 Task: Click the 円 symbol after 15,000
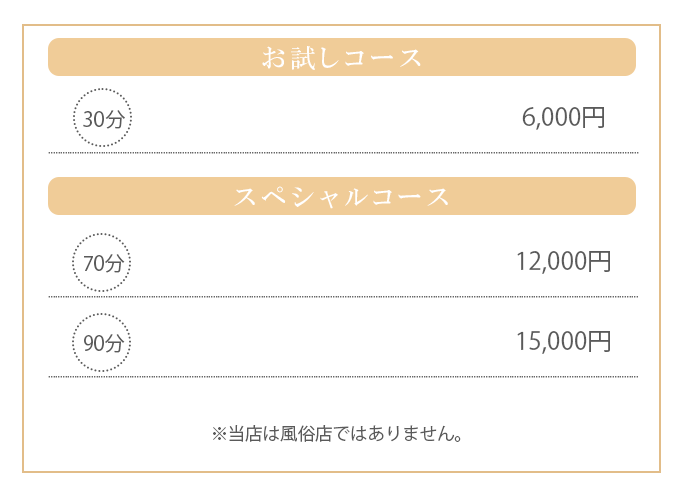(598, 342)
